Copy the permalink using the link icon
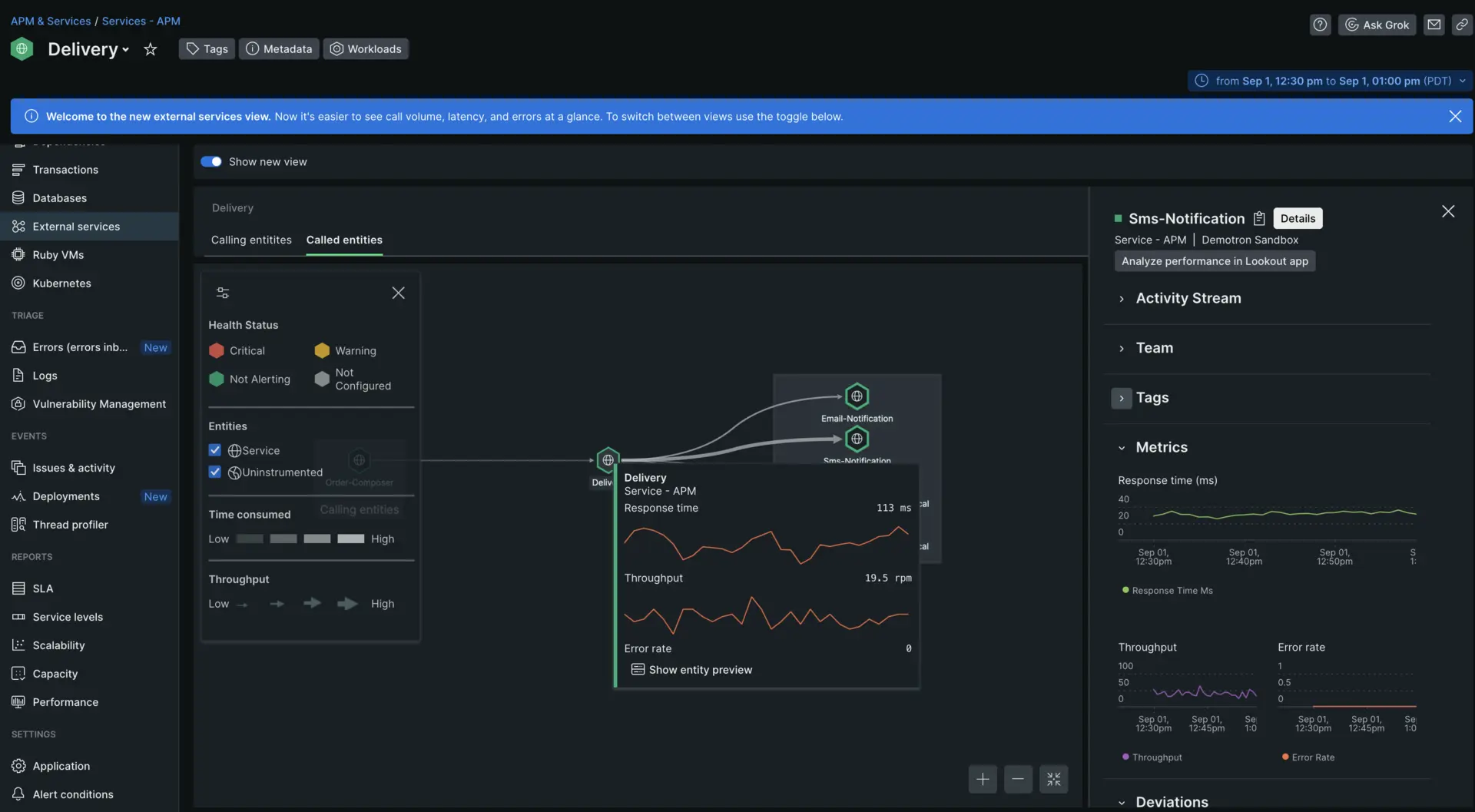 pyautogui.click(x=1462, y=25)
